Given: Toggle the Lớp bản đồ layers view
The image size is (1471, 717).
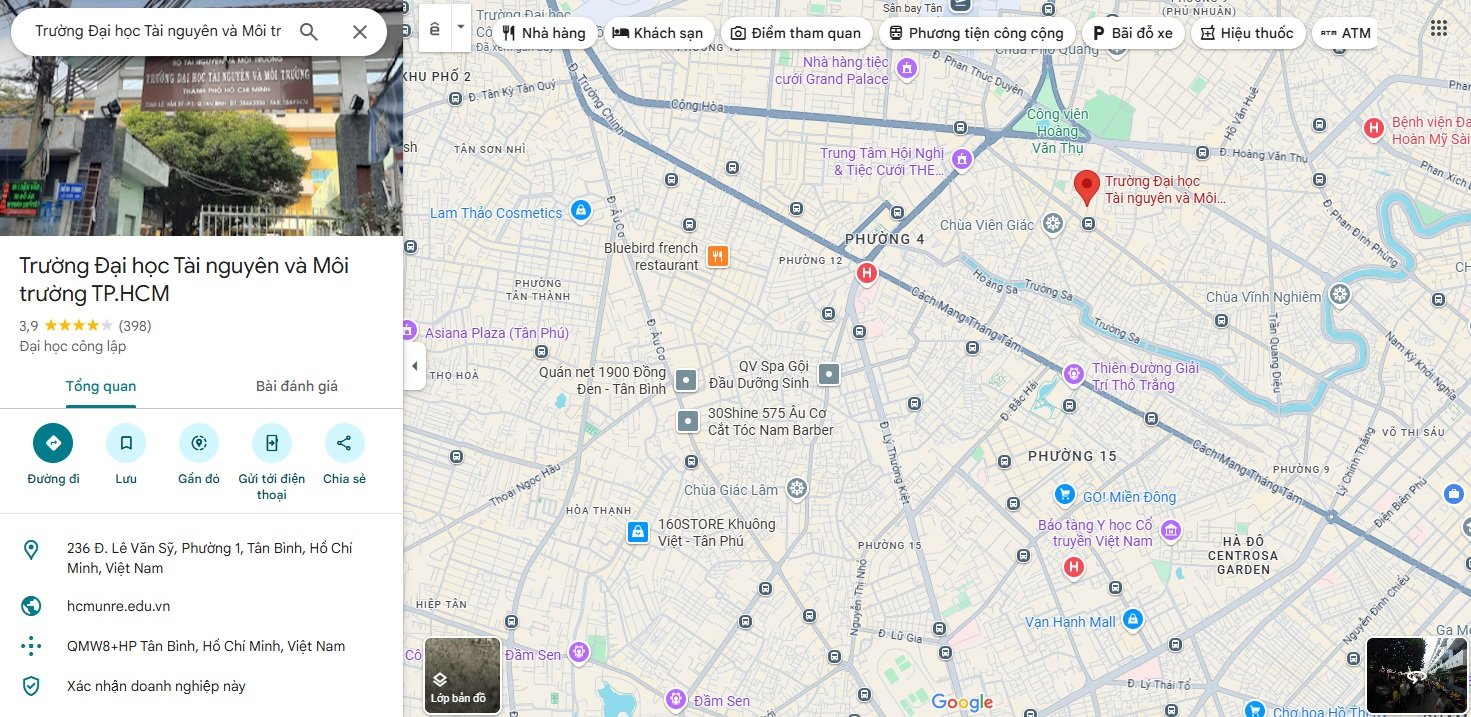Looking at the screenshot, I should 462,675.
